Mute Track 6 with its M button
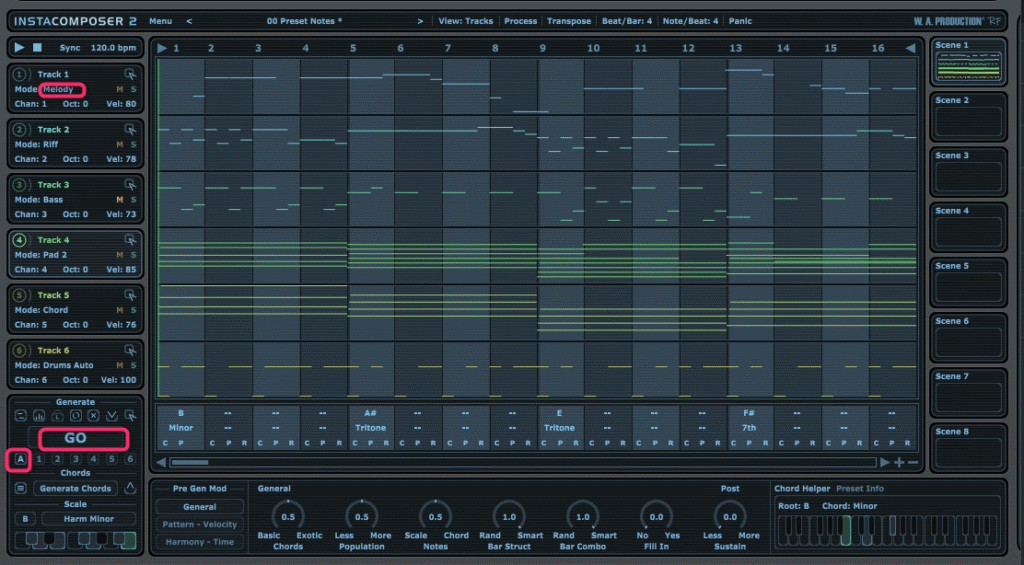1024x565 pixels. [120, 365]
